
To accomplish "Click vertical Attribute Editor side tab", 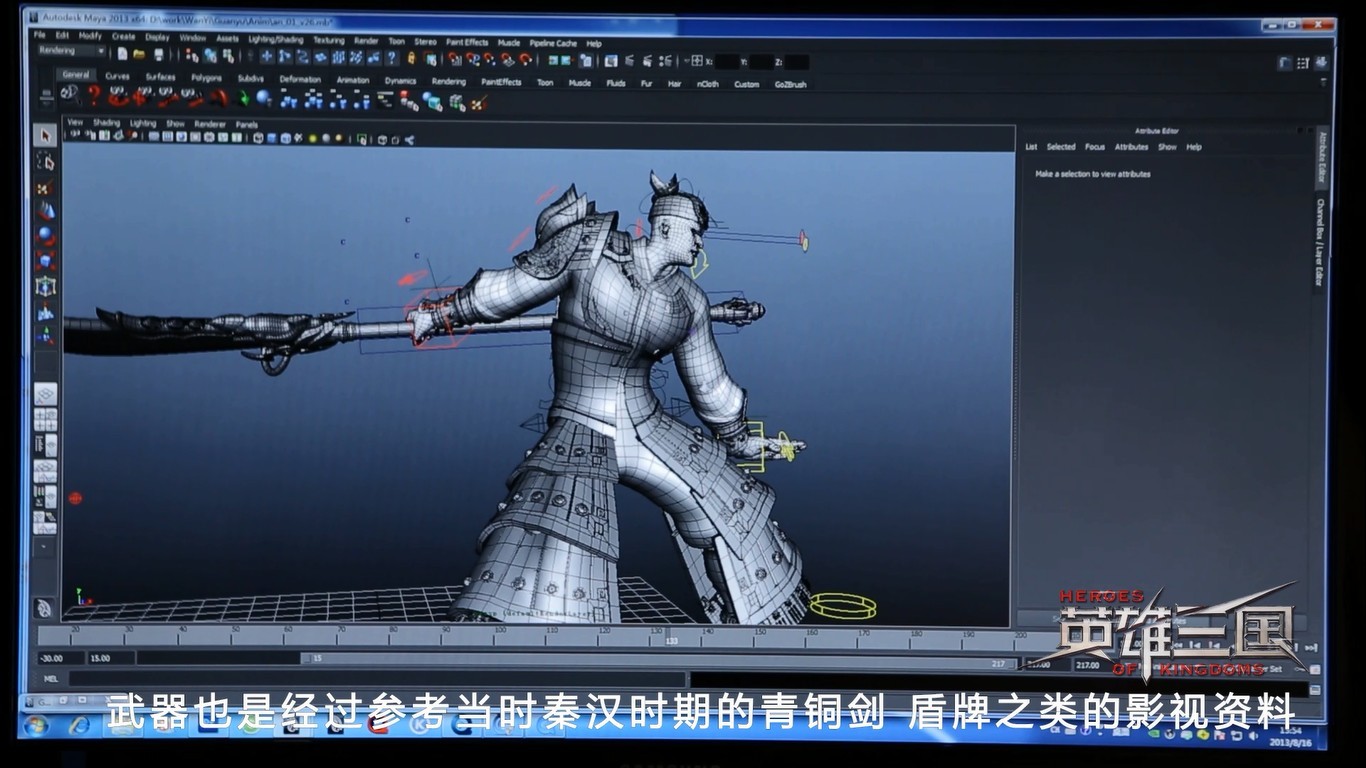I will coord(1321,158).
